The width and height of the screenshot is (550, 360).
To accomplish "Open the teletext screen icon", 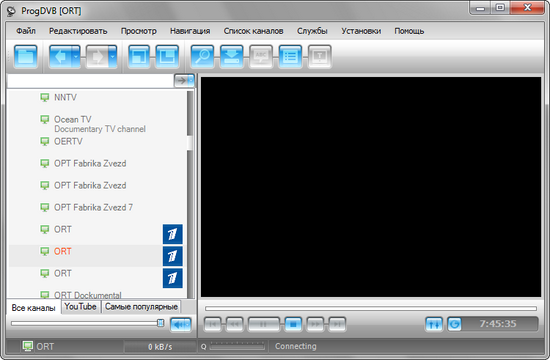I will click(320, 56).
